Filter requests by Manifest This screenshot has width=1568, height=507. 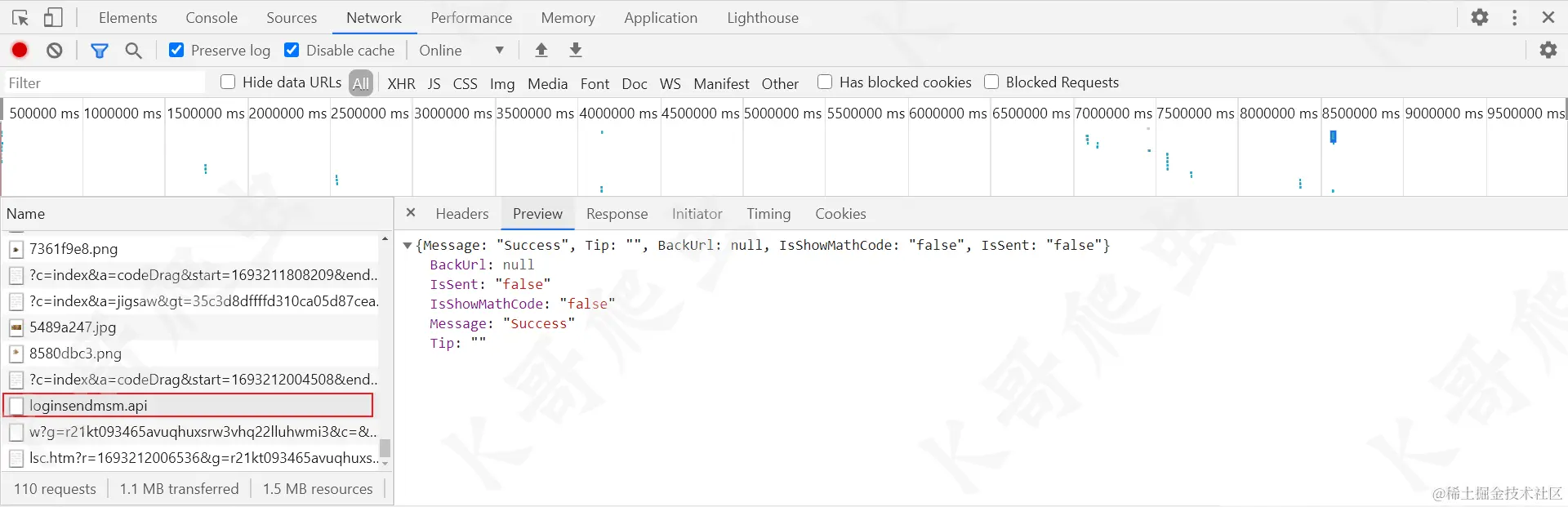click(x=721, y=83)
